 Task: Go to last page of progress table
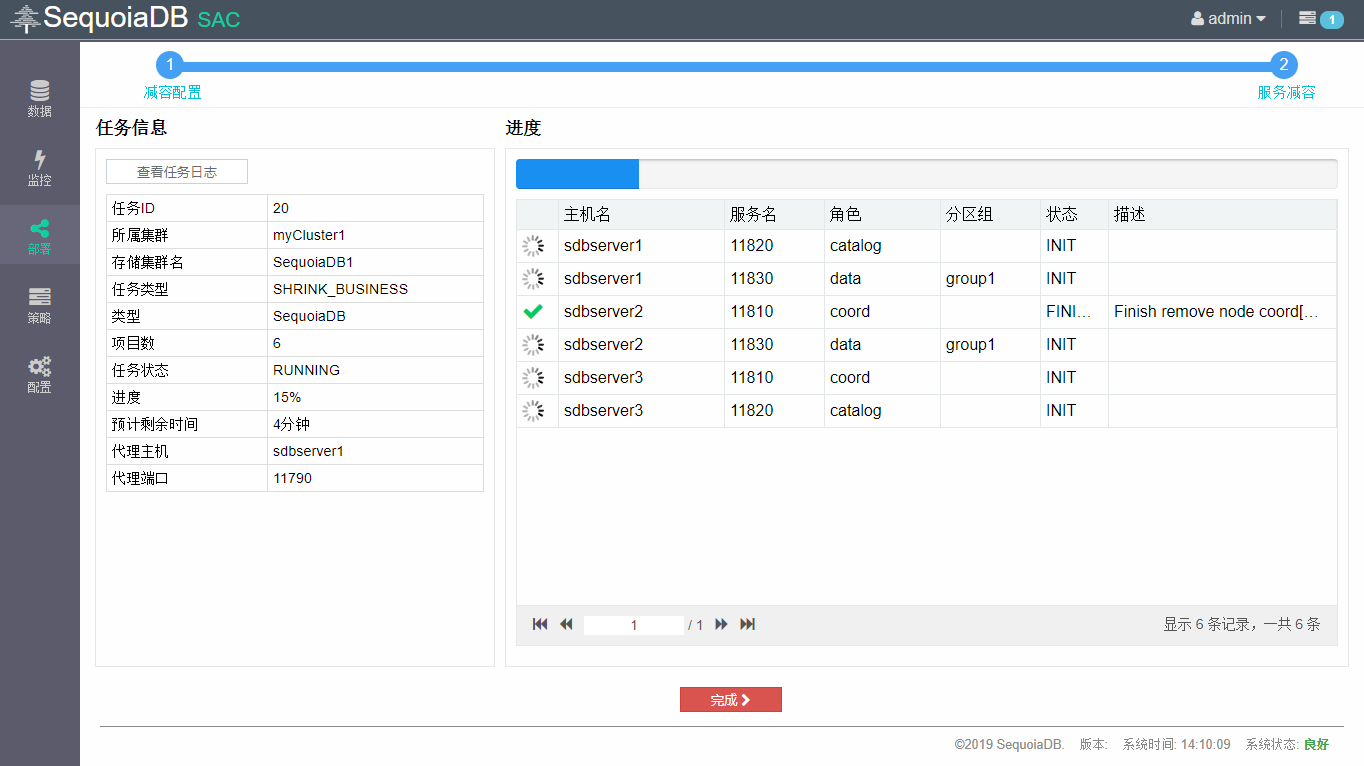747,624
